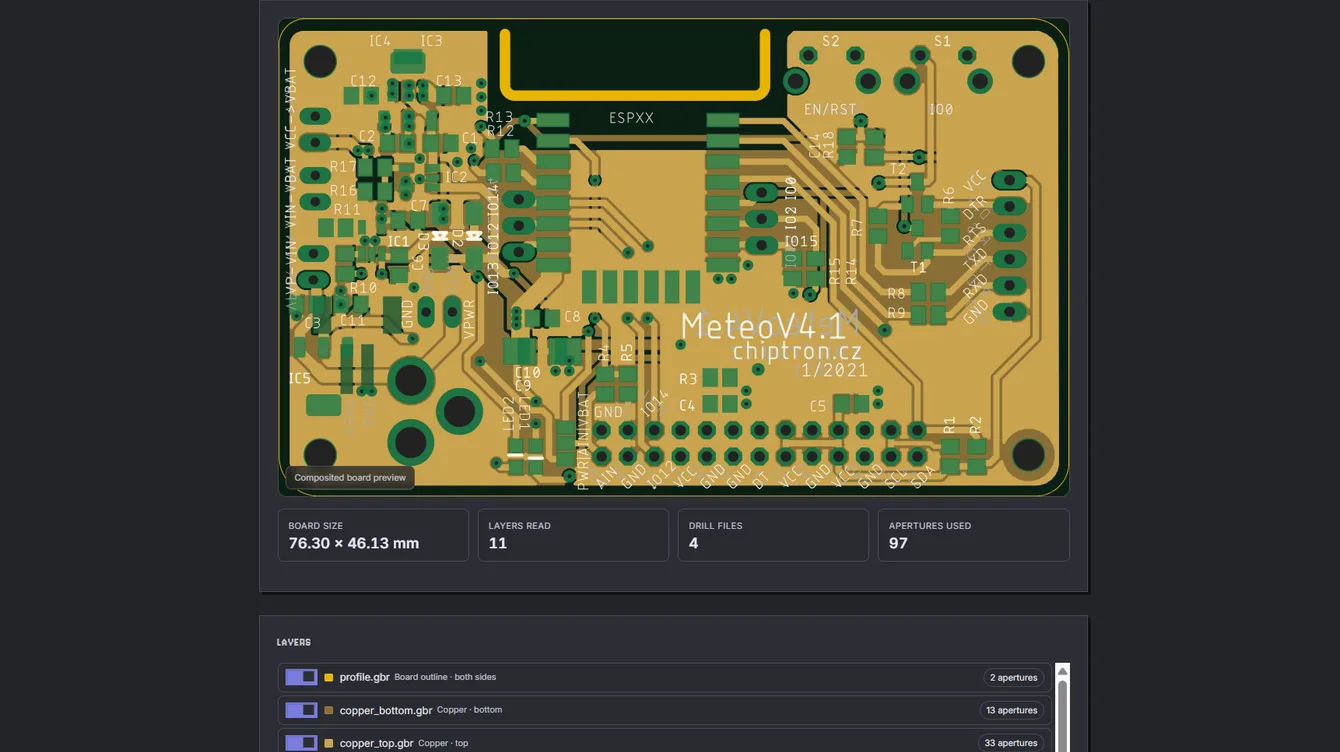
Task: Toggle visibility of profile.gbr layer
Action: [301, 677]
